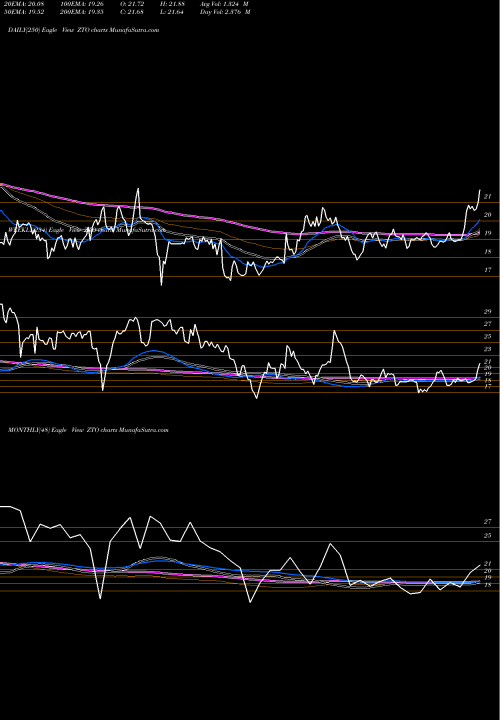This screenshot has height=720, width=500.
Task: Click the DAILY(250) Eagle View chart title
Action: tap(84, 30)
